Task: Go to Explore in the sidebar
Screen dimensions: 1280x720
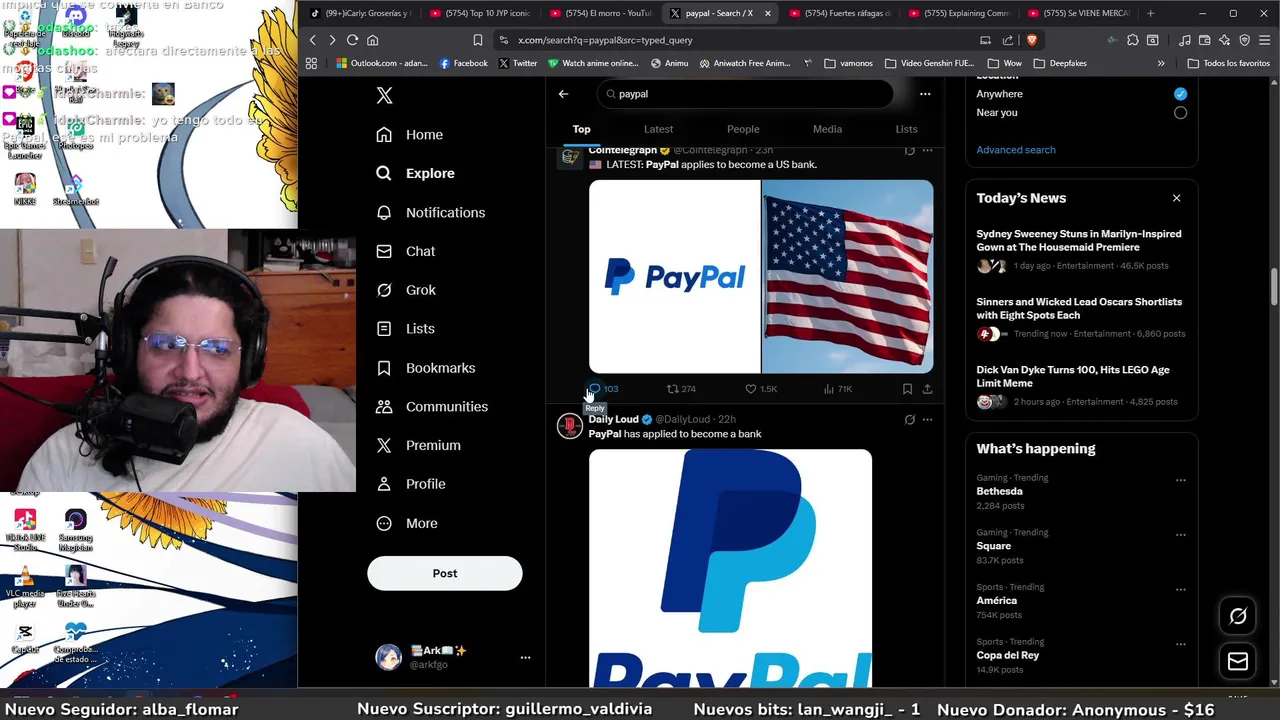Action: pos(415,173)
